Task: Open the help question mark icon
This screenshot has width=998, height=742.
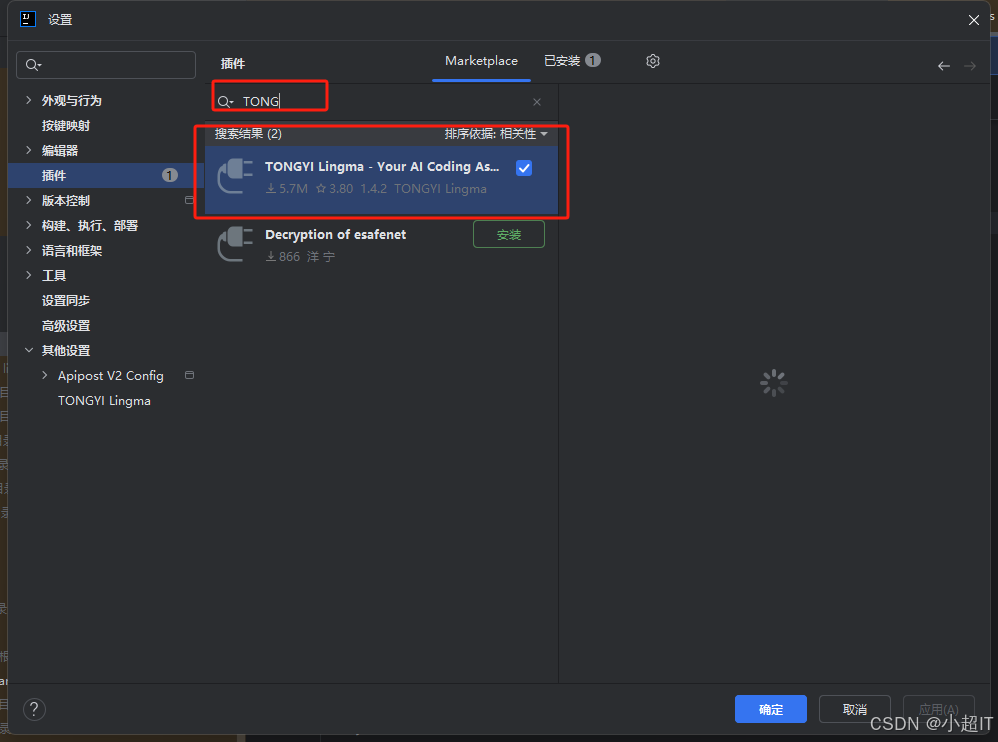Action: coord(34,709)
